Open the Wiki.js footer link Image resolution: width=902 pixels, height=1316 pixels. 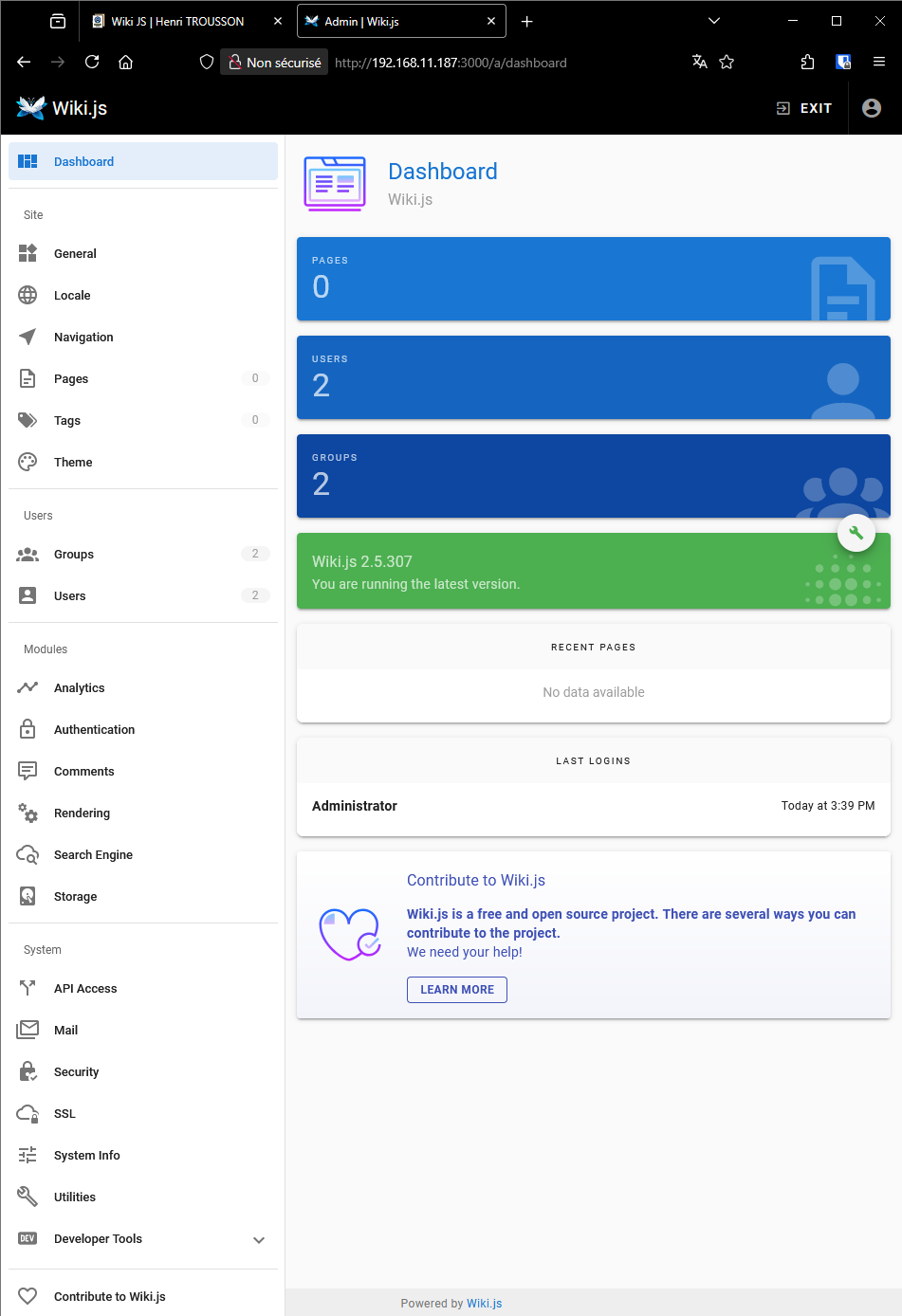[484, 1304]
